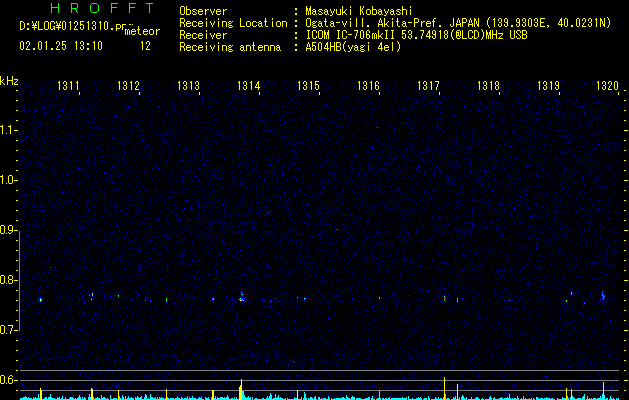This screenshot has width=629, height=400.
Task: Click the 0.9 kHz frequency label
Action: point(7,230)
